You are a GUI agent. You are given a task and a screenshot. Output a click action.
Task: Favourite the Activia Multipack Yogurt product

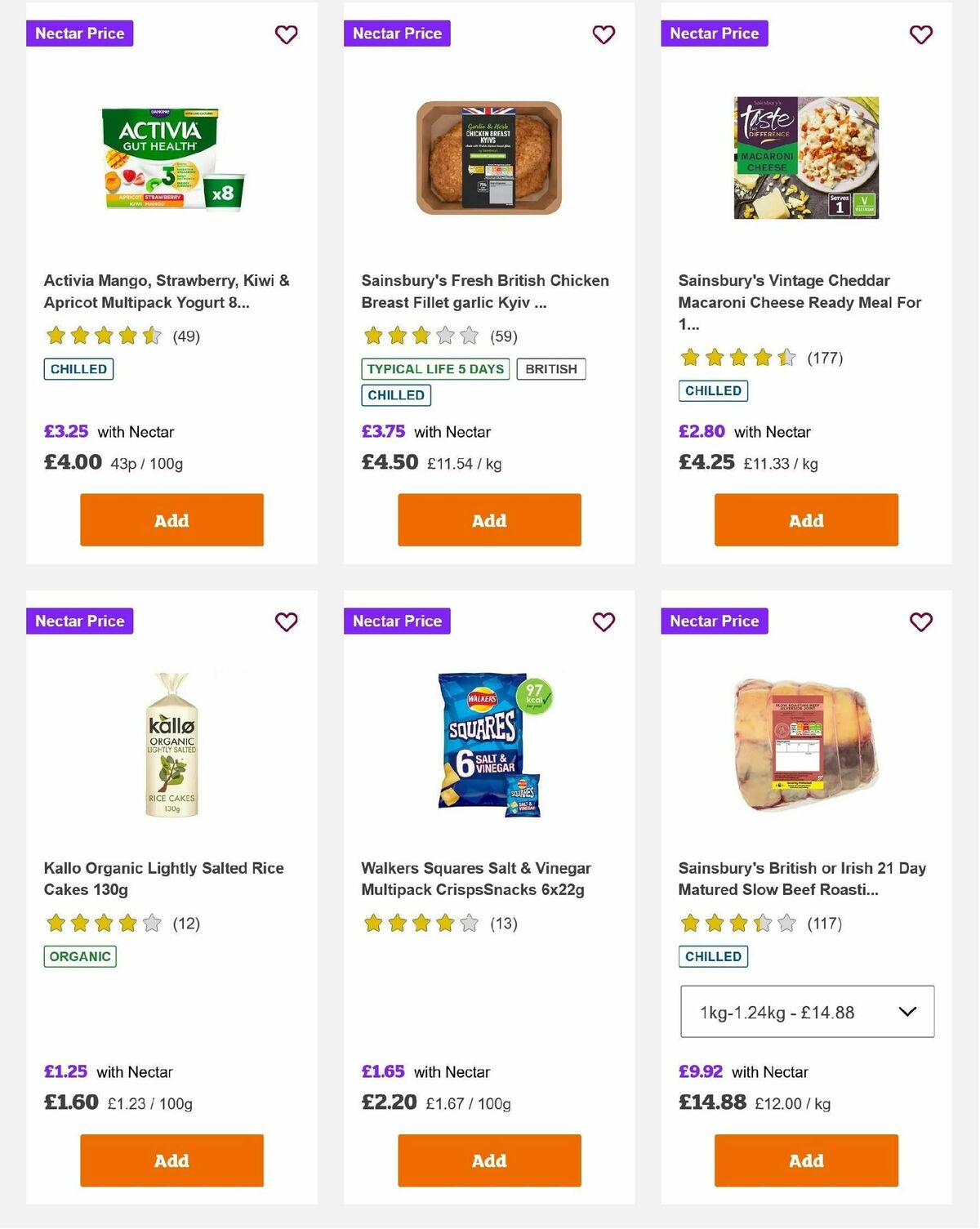286,35
